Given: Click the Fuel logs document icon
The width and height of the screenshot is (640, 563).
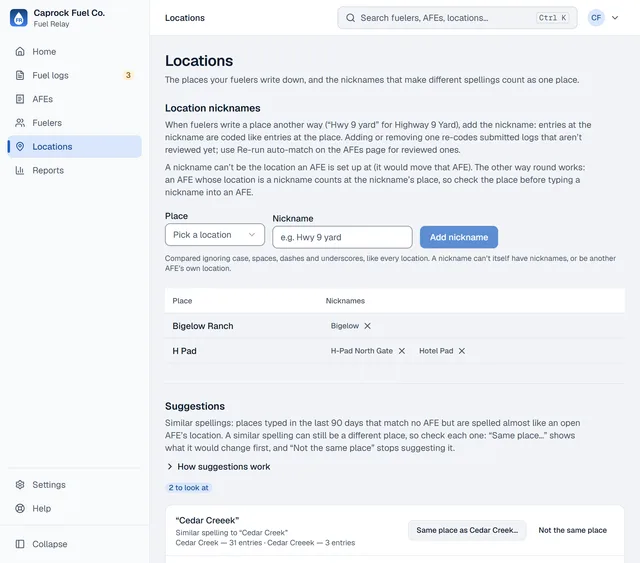Looking at the screenshot, I should [20, 75].
